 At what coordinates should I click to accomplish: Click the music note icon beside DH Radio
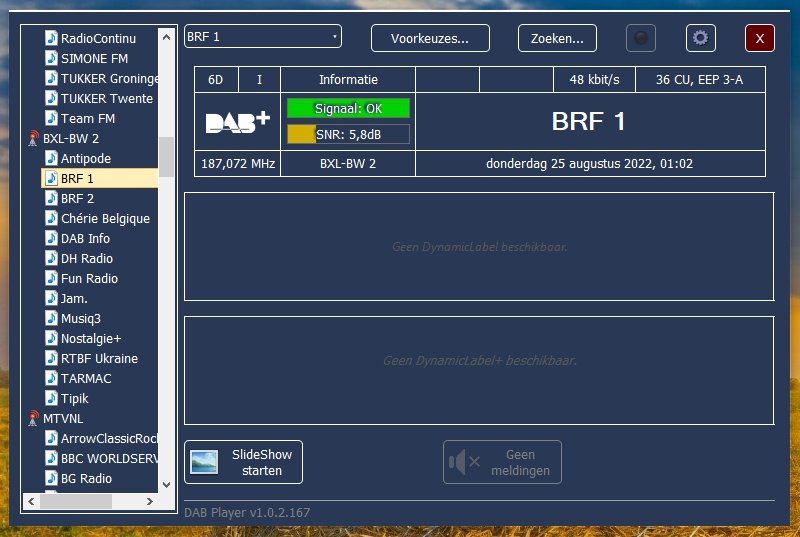pos(51,259)
